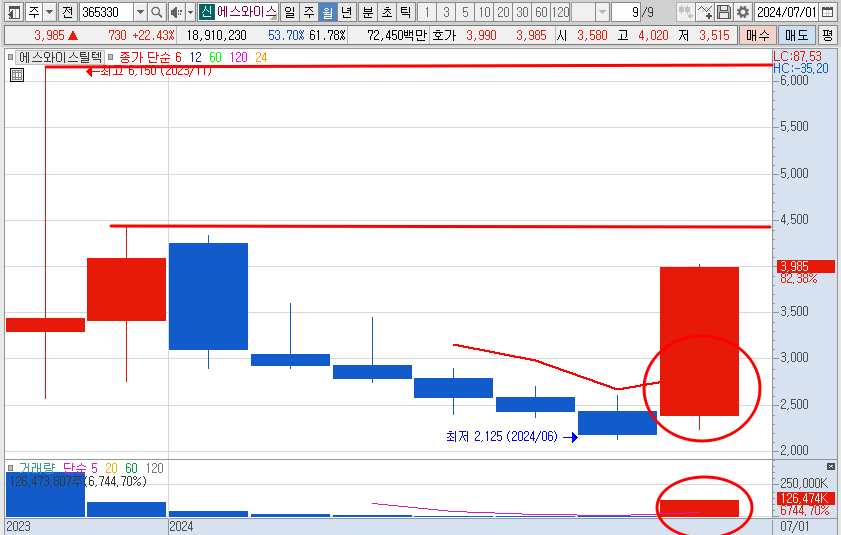841x535 pixels.
Task: Switch to second 초 chart
Action: tap(387, 12)
